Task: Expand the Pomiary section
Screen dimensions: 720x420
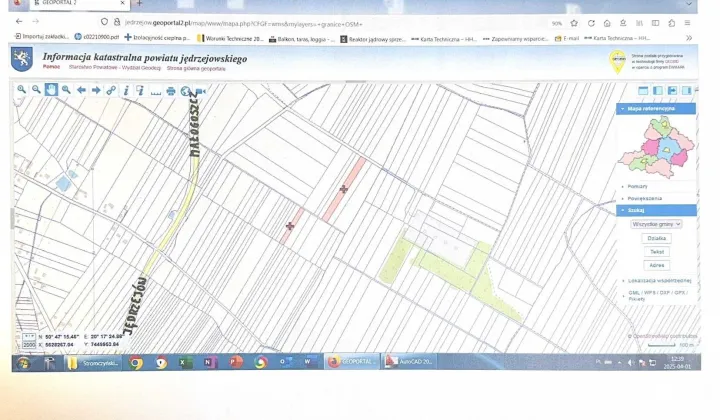Action: point(637,186)
